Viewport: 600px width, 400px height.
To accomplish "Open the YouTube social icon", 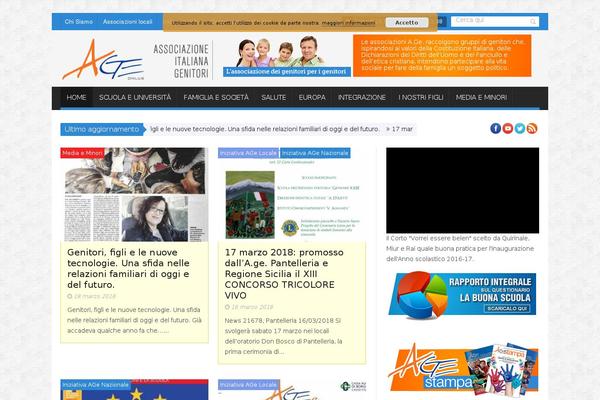I will coord(507,128).
